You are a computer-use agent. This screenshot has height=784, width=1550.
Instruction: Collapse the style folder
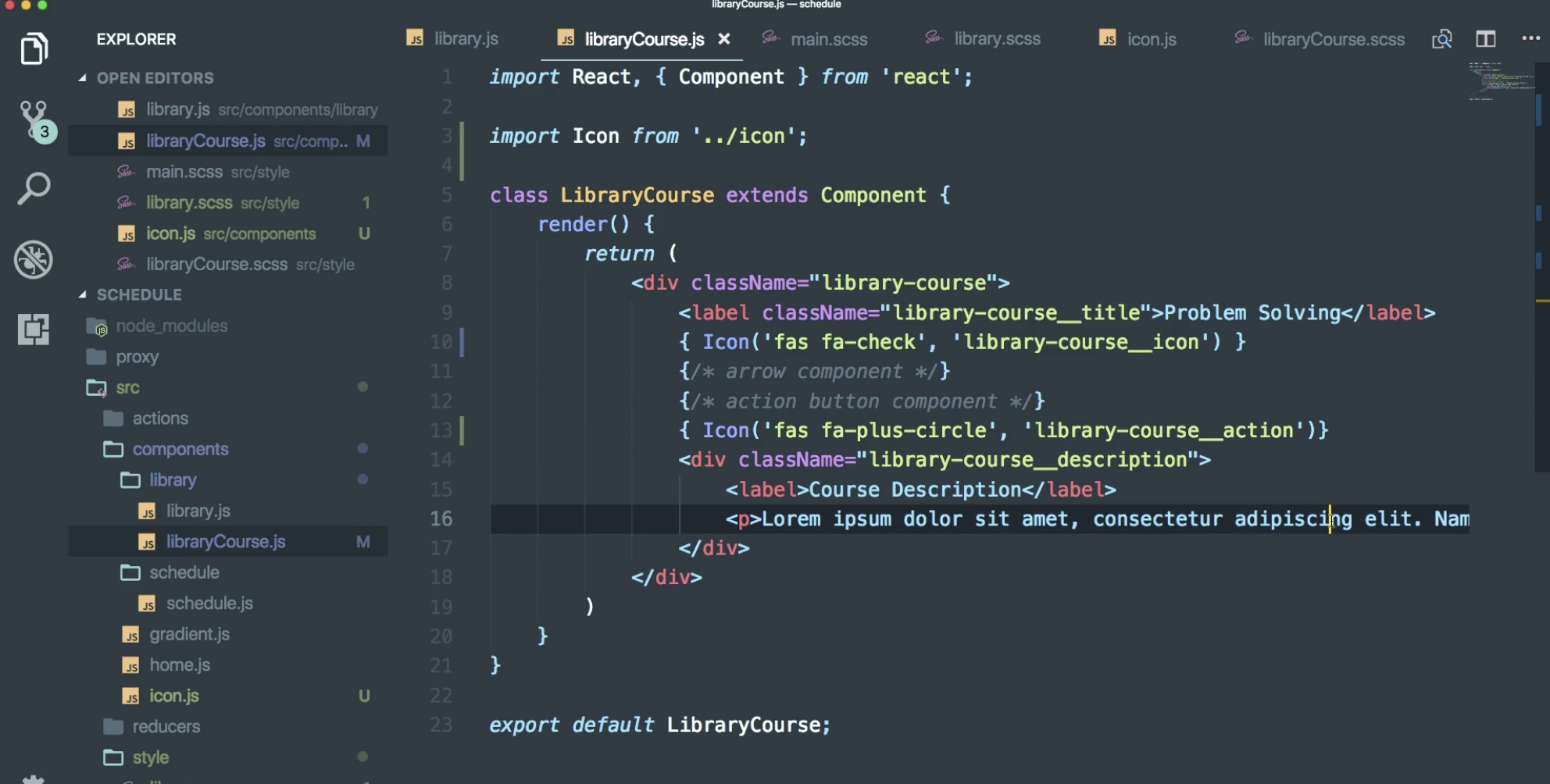click(137, 757)
